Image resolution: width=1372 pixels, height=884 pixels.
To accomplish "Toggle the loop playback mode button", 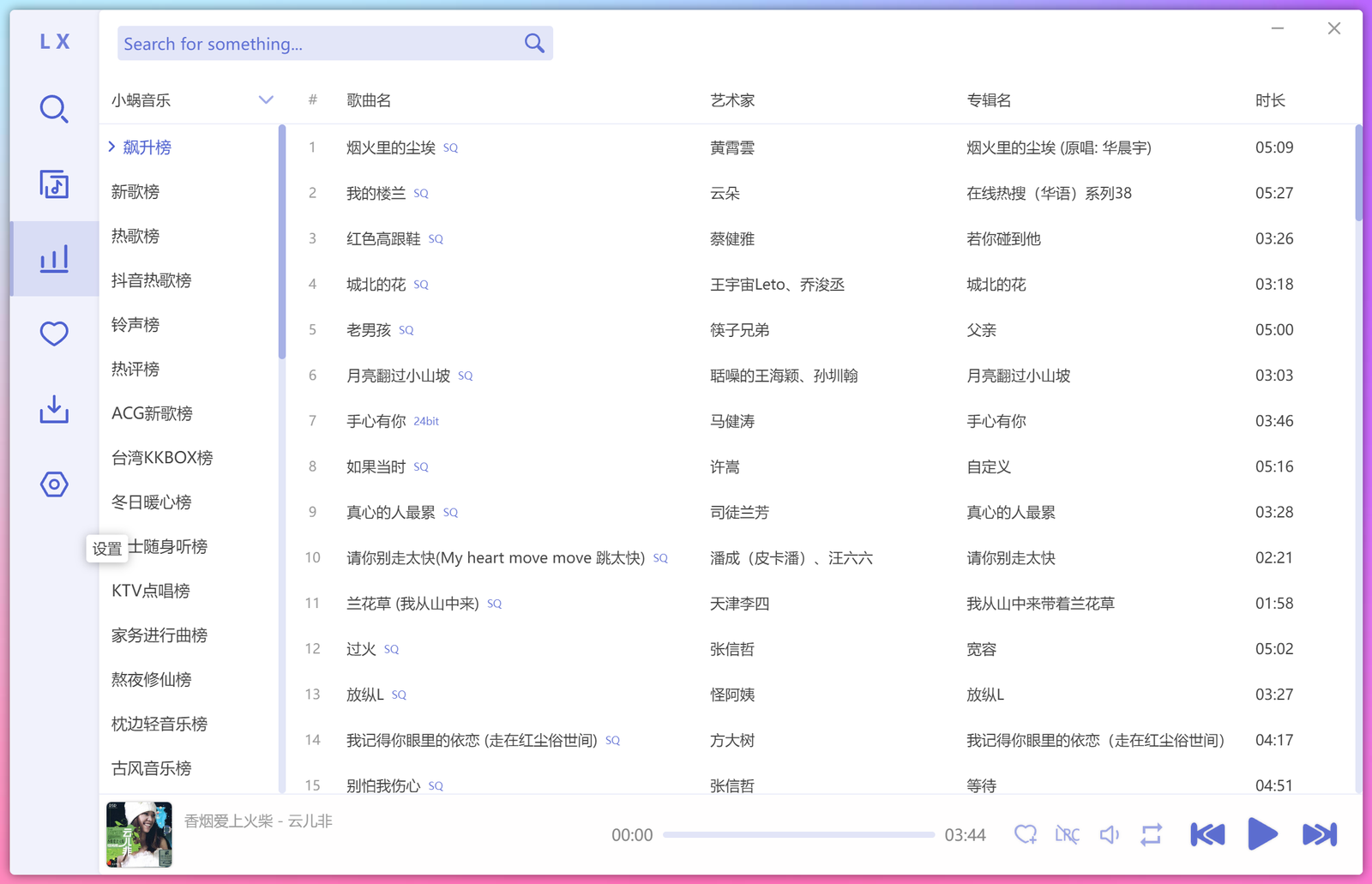I will tap(1152, 834).
